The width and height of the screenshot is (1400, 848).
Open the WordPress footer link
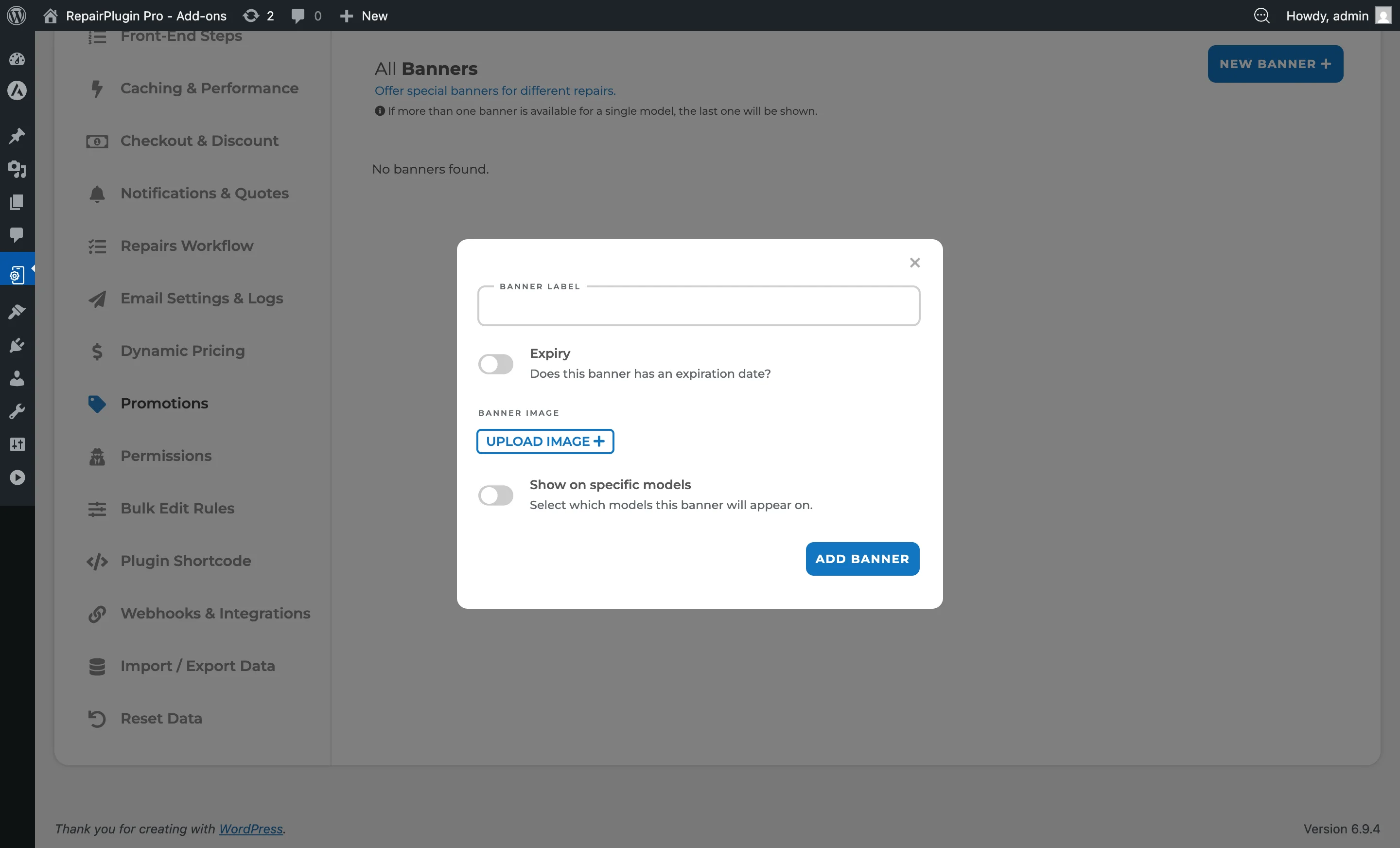coord(250,829)
